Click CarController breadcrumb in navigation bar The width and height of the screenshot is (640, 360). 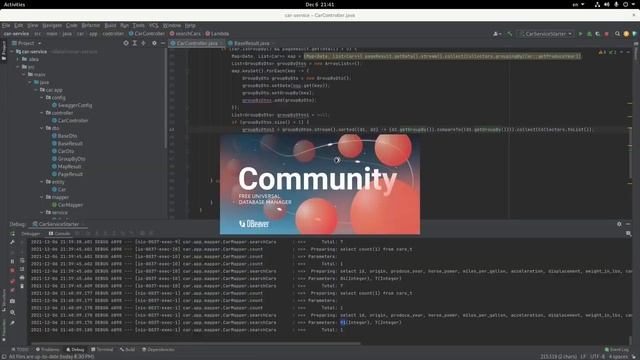[147, 34]
